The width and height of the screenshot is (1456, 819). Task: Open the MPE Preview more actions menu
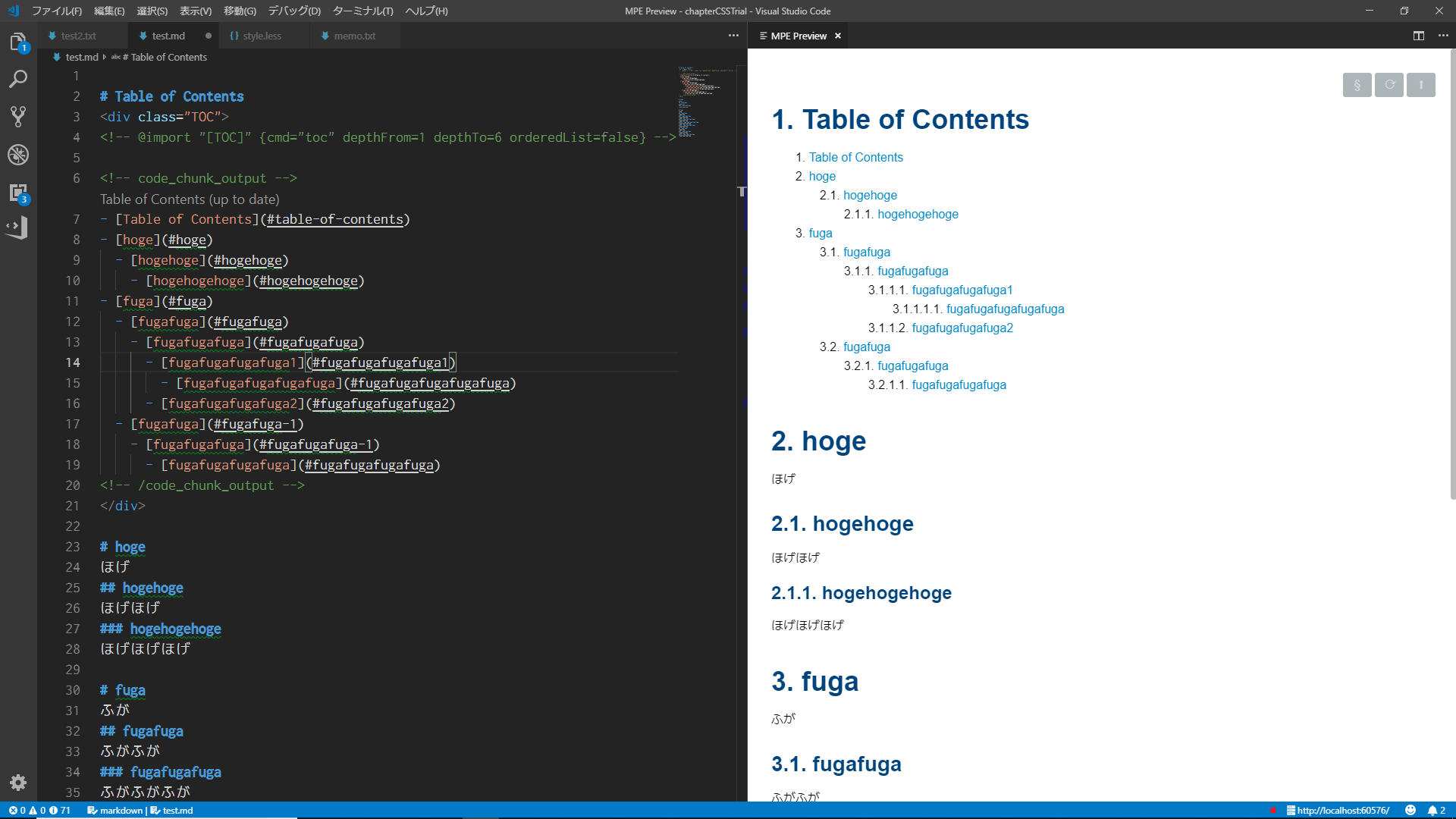[x=1444, y=36]
